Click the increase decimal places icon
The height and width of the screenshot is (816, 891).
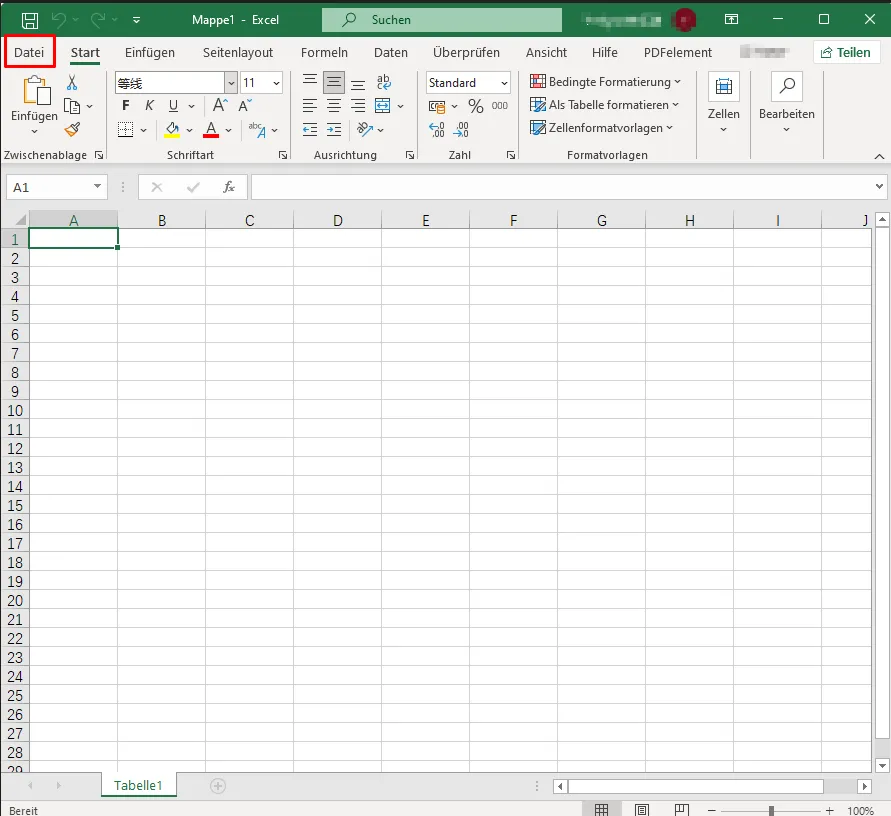[x=437, y=129]
